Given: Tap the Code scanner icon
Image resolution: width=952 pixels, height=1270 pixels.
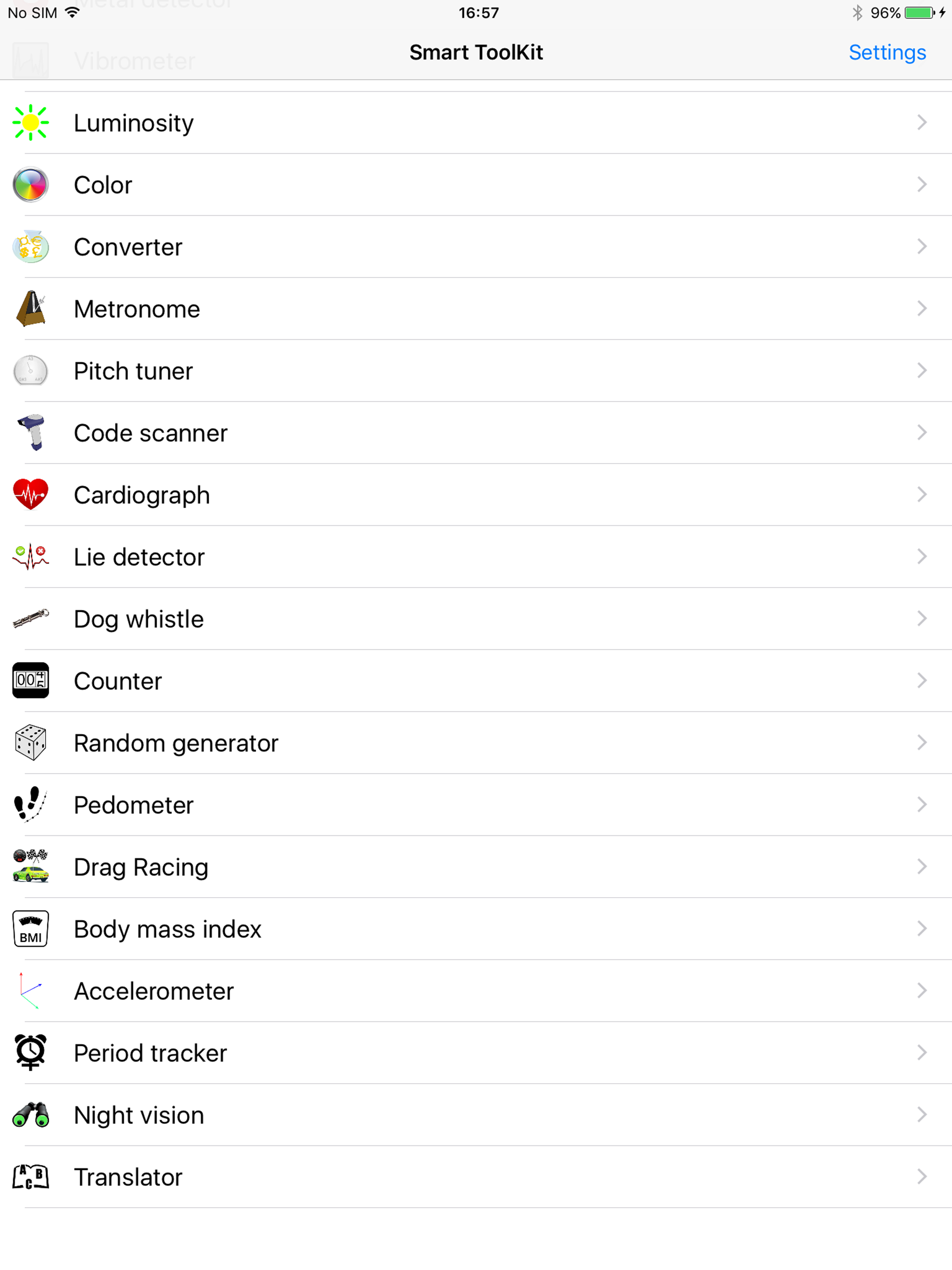Looking at the screenshot, I should coord(31,432).
